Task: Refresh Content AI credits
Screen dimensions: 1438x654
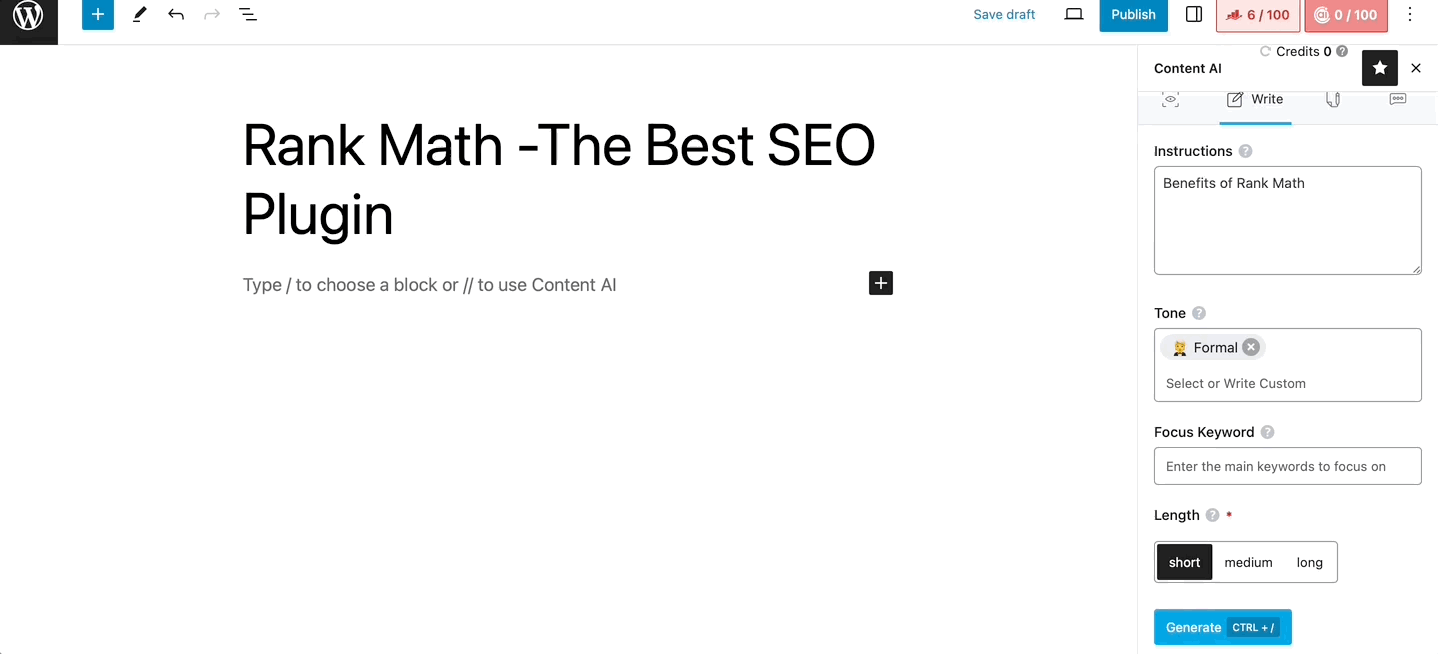Action: point(1265,51)
